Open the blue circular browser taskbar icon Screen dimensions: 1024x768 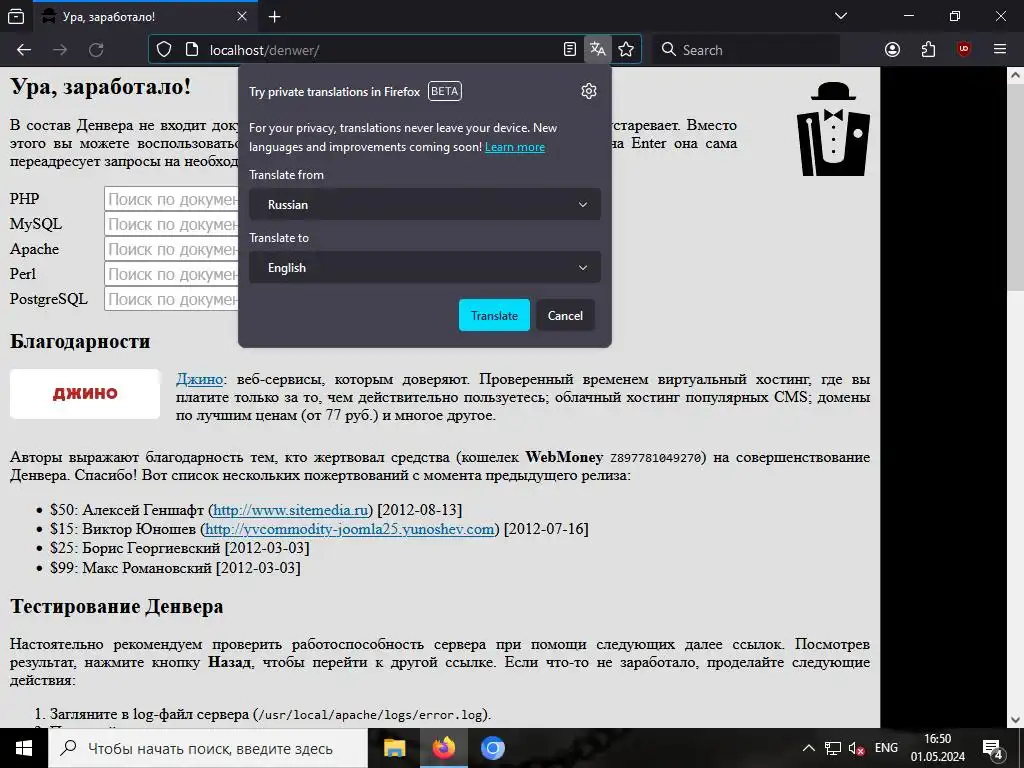[492, 748]
